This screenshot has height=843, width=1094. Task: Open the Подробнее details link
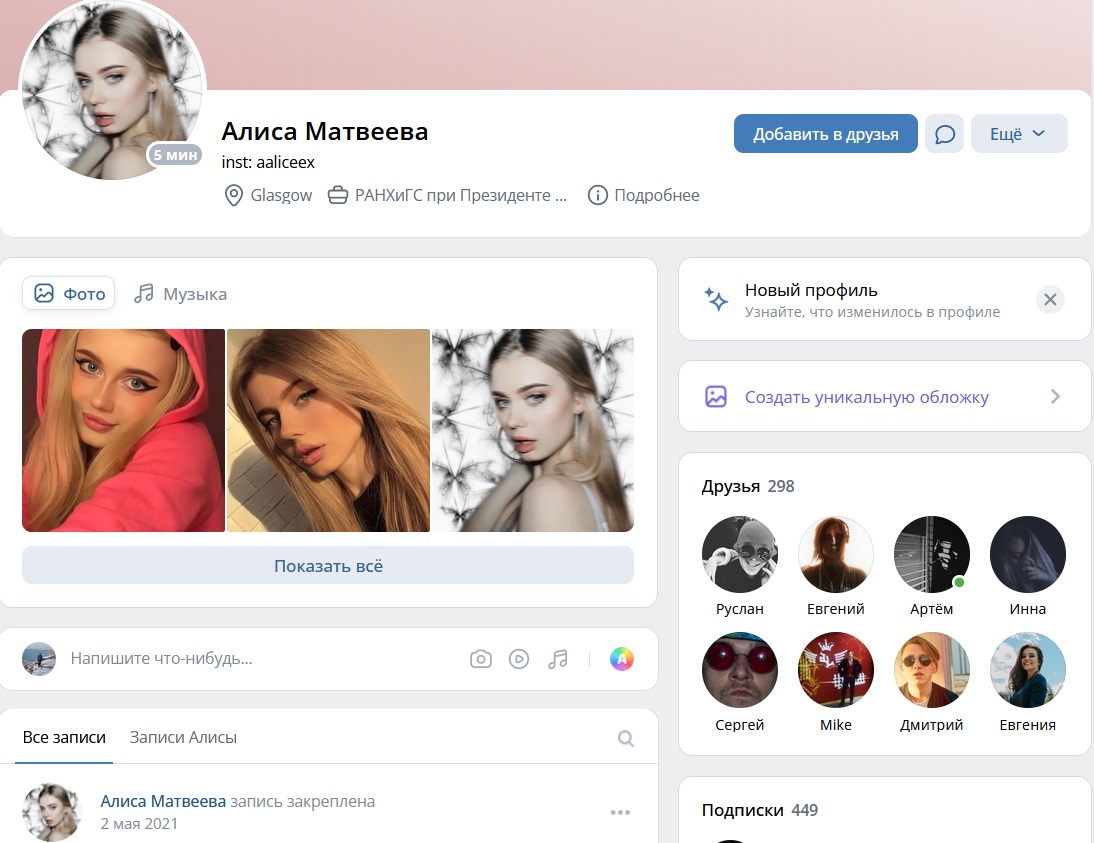(x=657, y=195)
